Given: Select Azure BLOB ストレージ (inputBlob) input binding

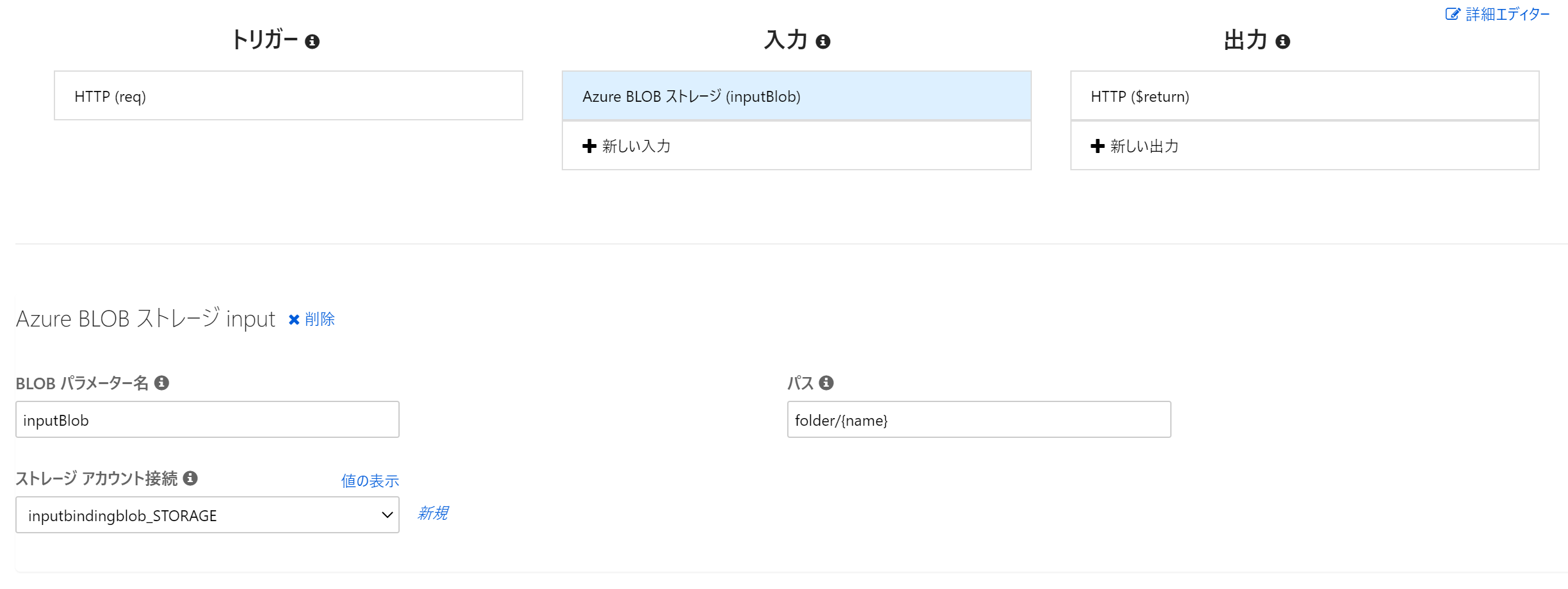Looking at the screenshot, I should tap(796, 96).
